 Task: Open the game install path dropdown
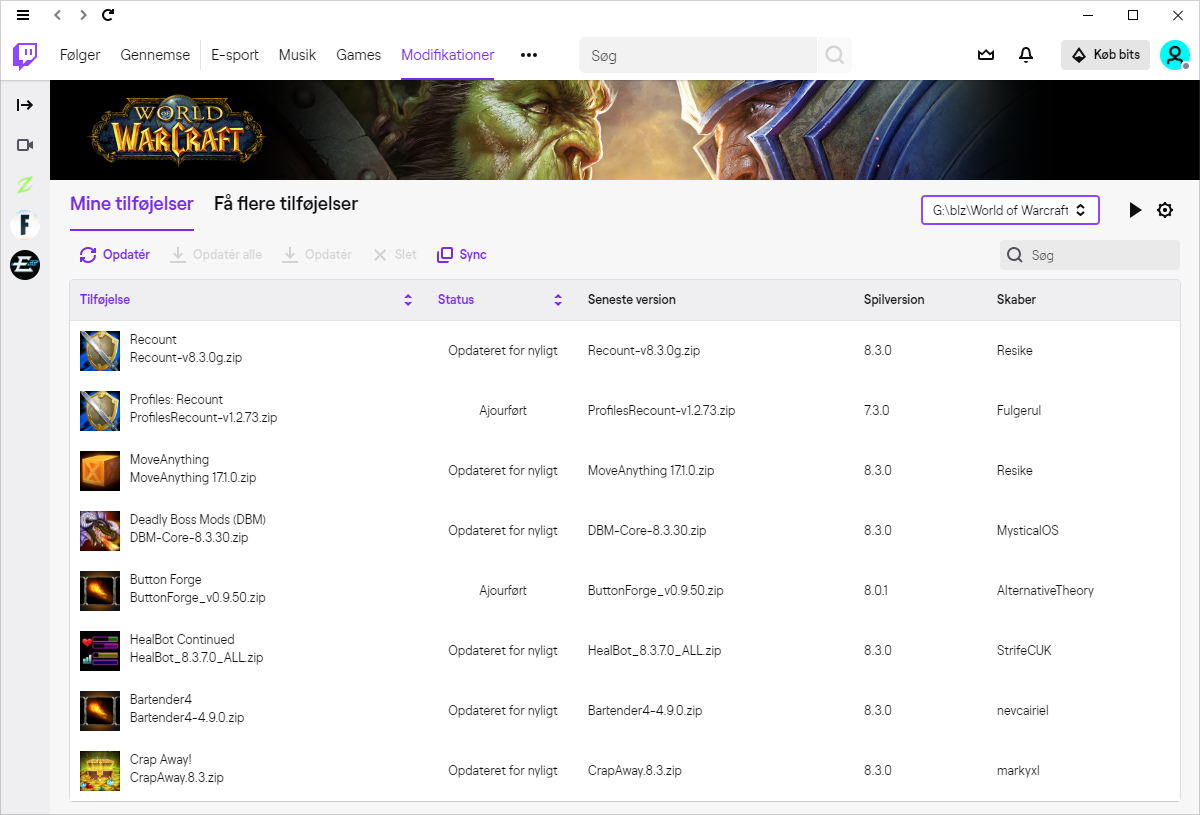pyautogui.click(x=1010, y=210)
